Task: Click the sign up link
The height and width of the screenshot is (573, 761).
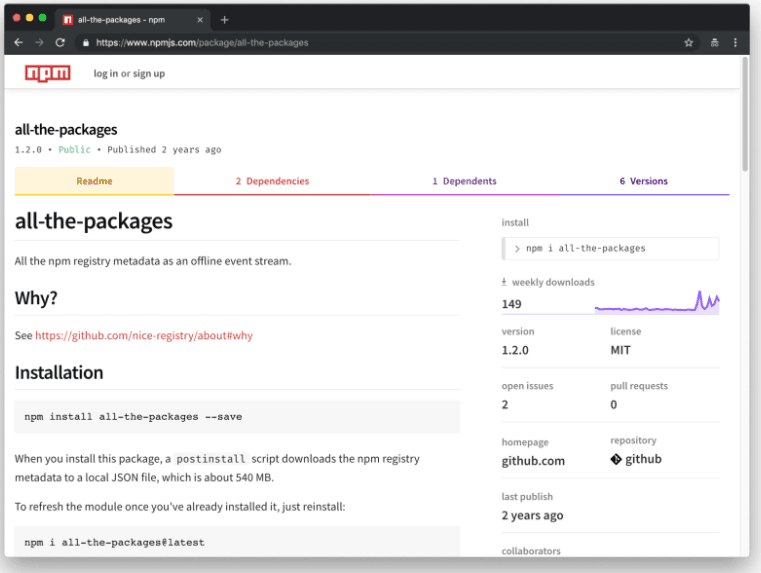Action: pyautogui.click(x=149, y=73)
